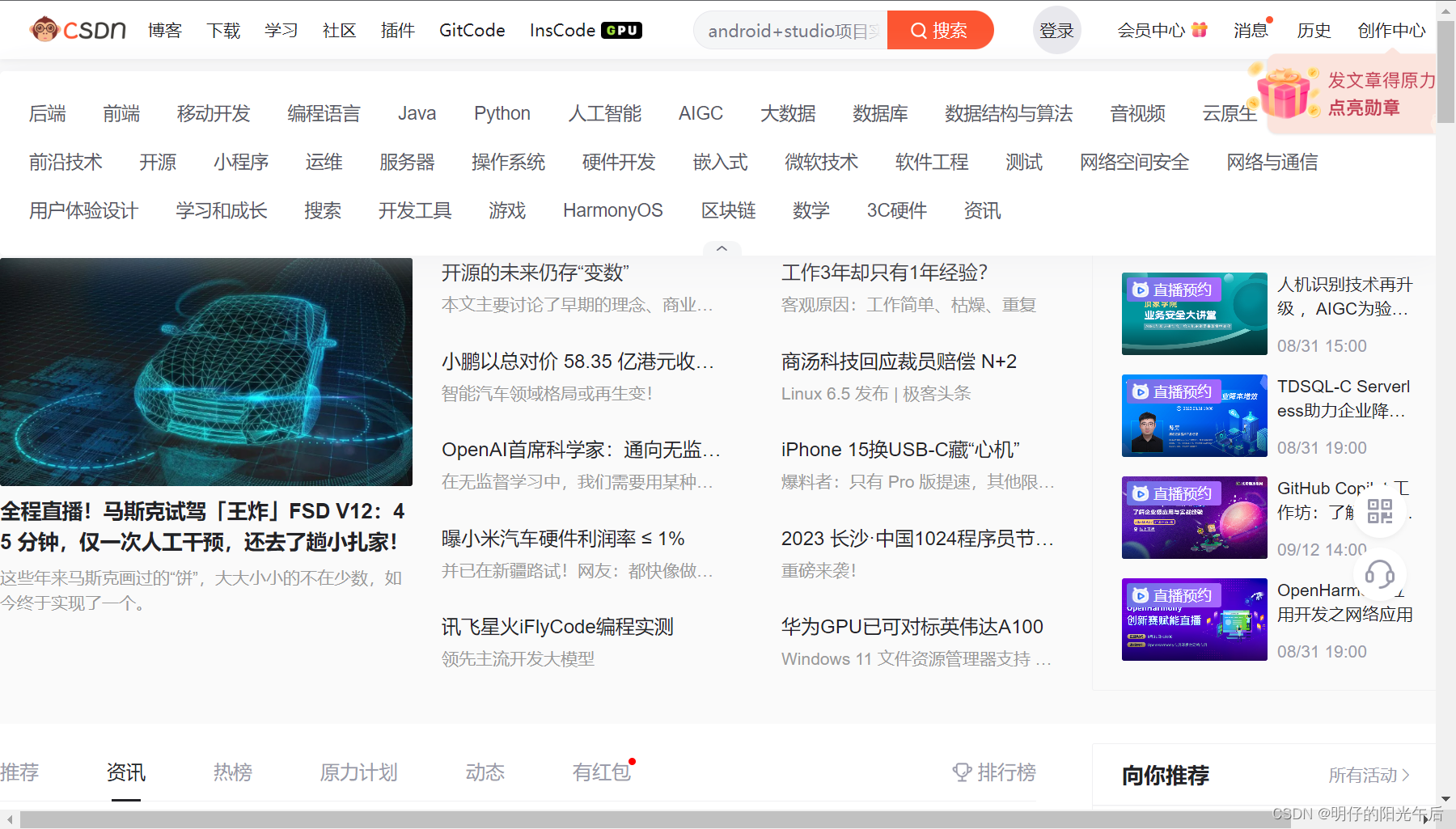
Task: Click the 会员中心 gift icon
Action: 1200,30
